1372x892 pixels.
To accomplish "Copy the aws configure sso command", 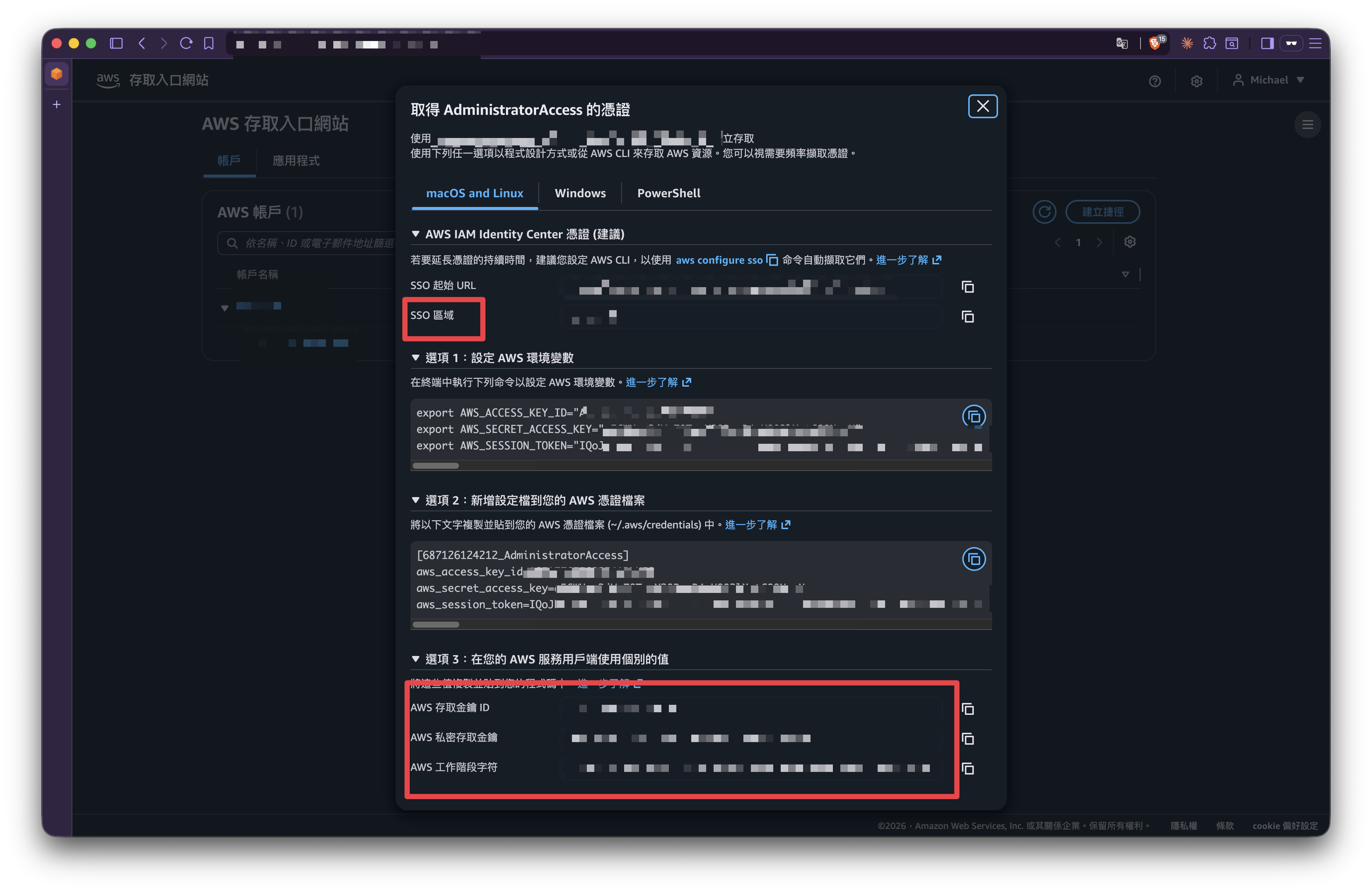I will pos(772,260).
